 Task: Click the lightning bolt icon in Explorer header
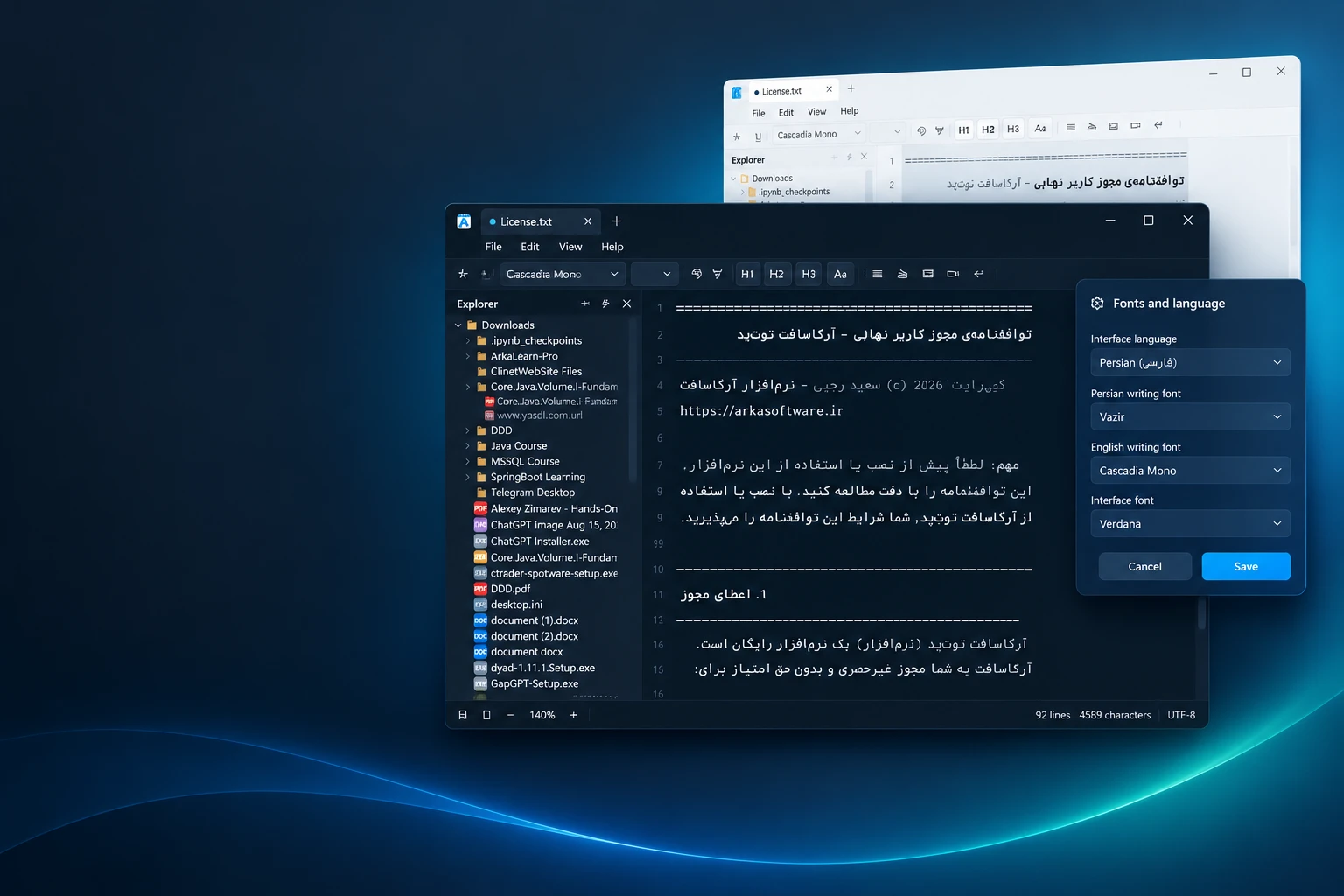605,304
